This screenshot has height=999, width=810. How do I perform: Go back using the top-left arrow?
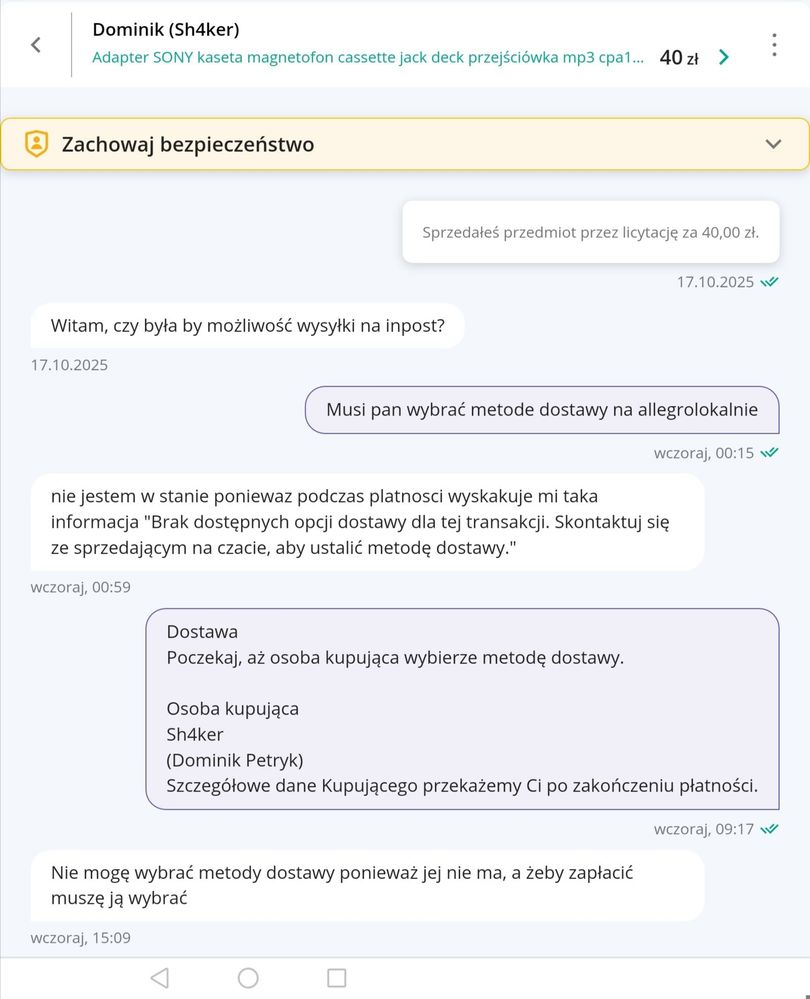pyautogui.click(x=36, y=45)
